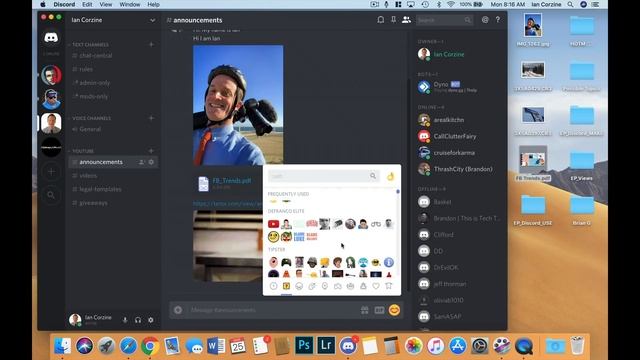Select the server icon with man in tie
The height and width of the screenshot is (360, 640).
pos(51,123)
